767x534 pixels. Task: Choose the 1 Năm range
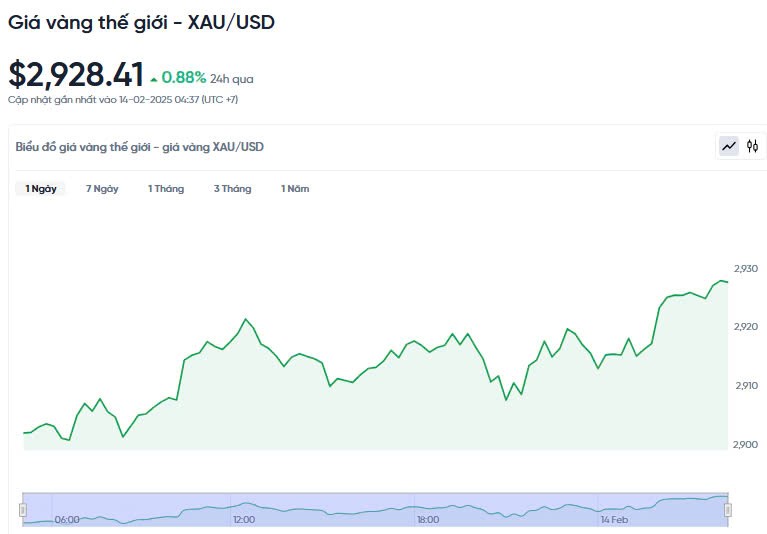295,189
